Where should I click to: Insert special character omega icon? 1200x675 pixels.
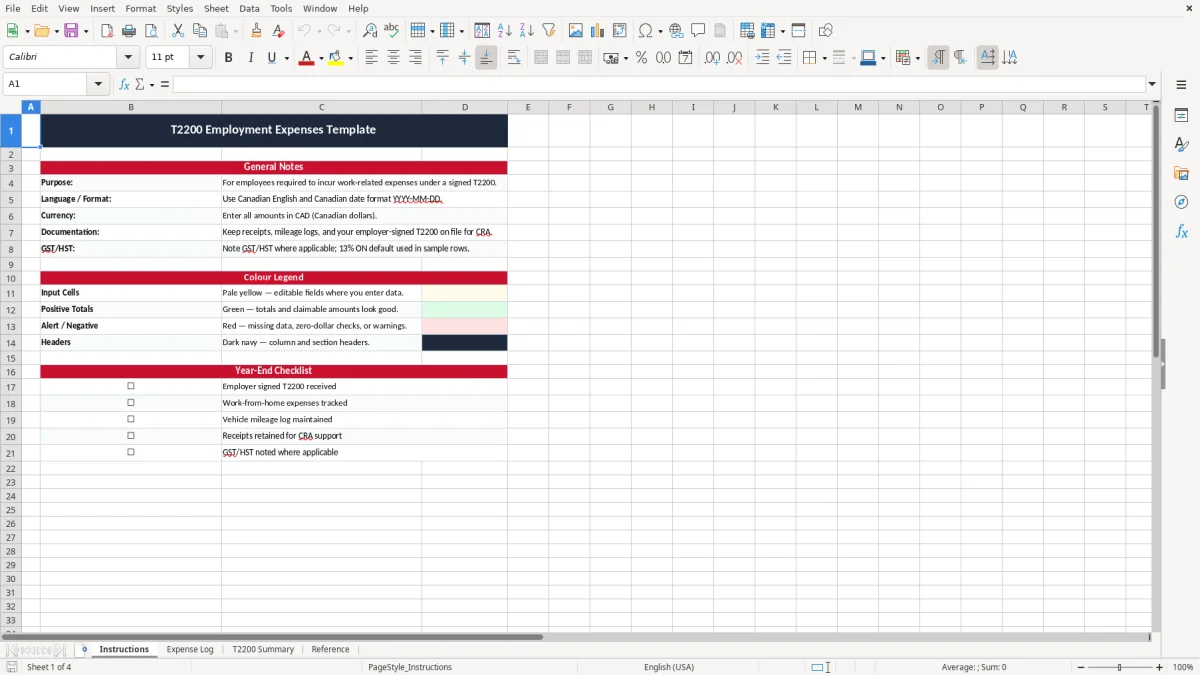pyautogui.click(x=646, y=31)
